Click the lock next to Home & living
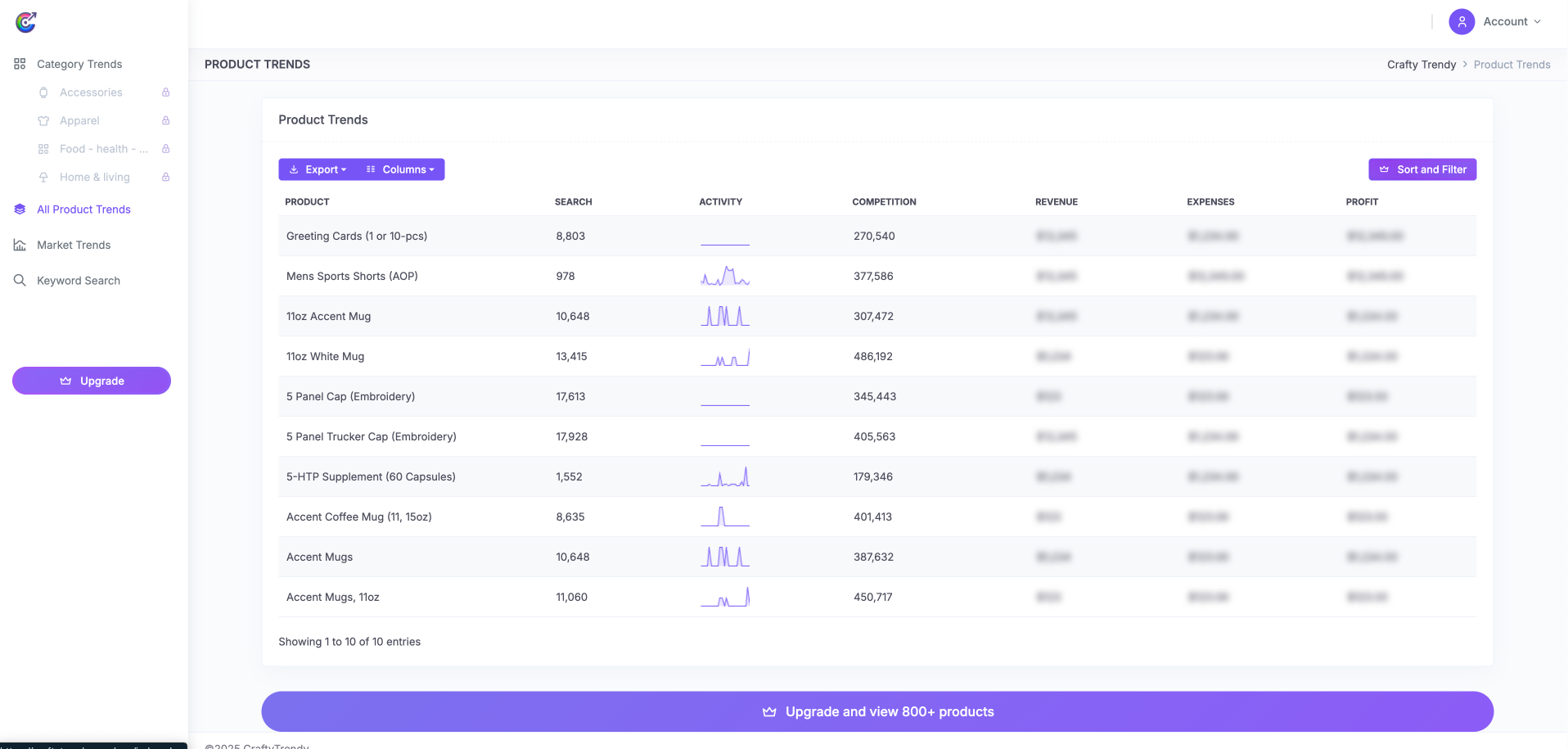1568x749 pixels. click(166, 177)
